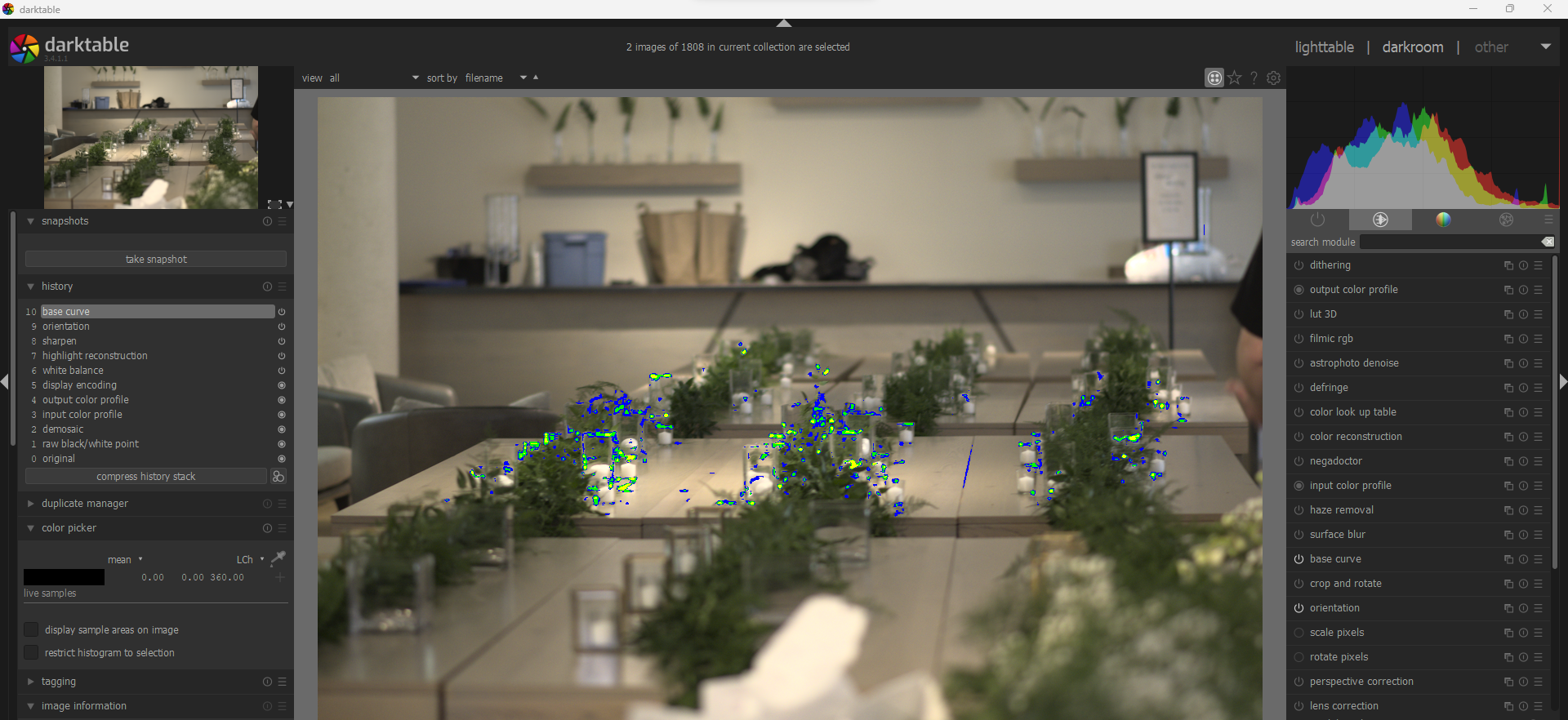The height and width of the screenshot is (720, 1568).
Task: Activate the color picker eyedropper tool
Action: point(278,558)
